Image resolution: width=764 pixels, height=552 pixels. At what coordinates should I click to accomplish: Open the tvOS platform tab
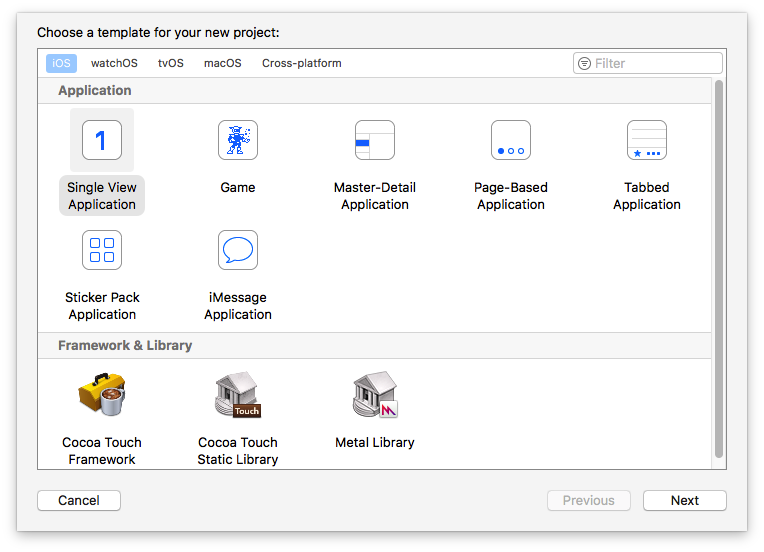pos(171,63)
